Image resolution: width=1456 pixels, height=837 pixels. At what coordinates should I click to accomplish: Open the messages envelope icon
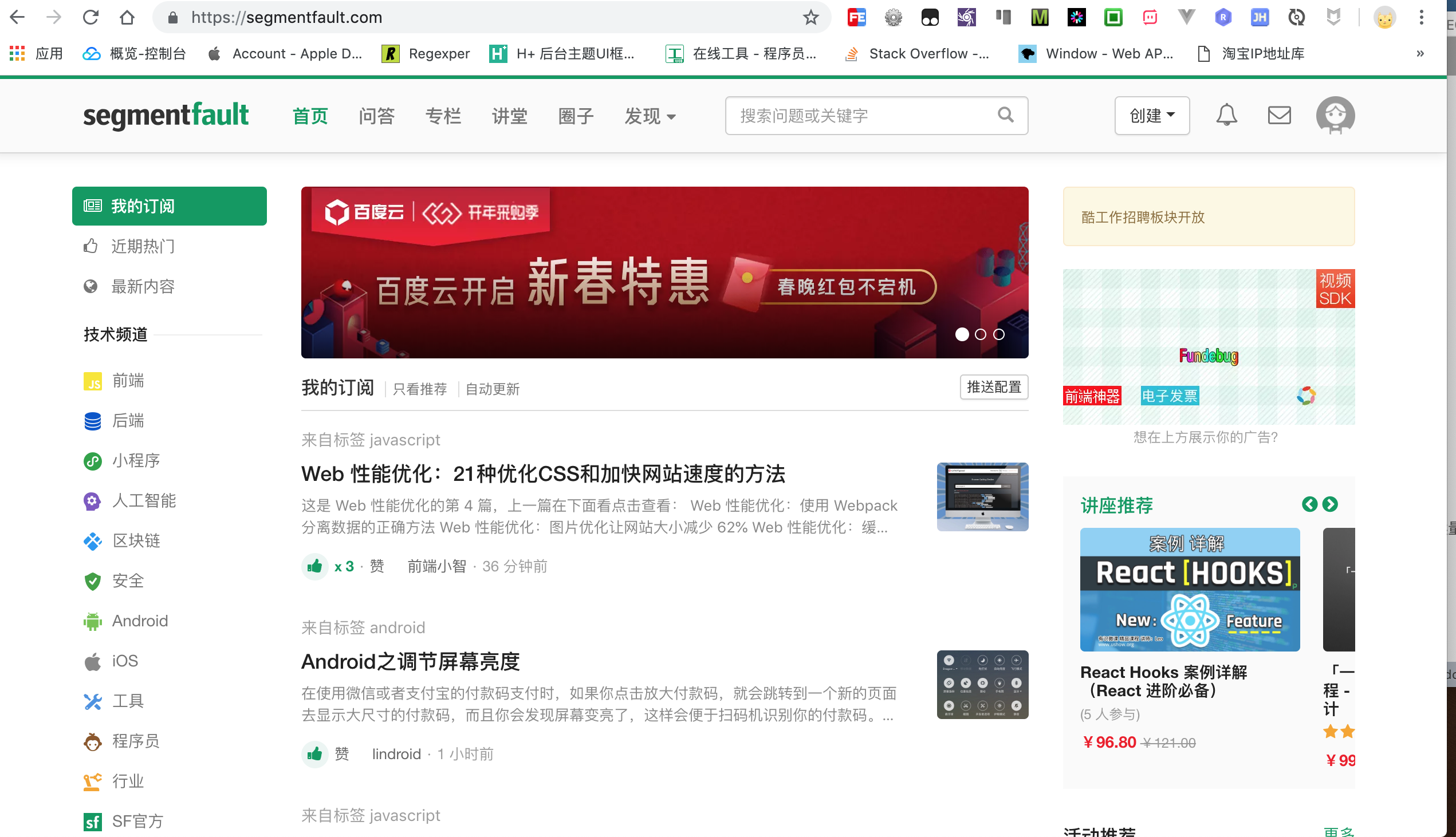pos(1279,116)
